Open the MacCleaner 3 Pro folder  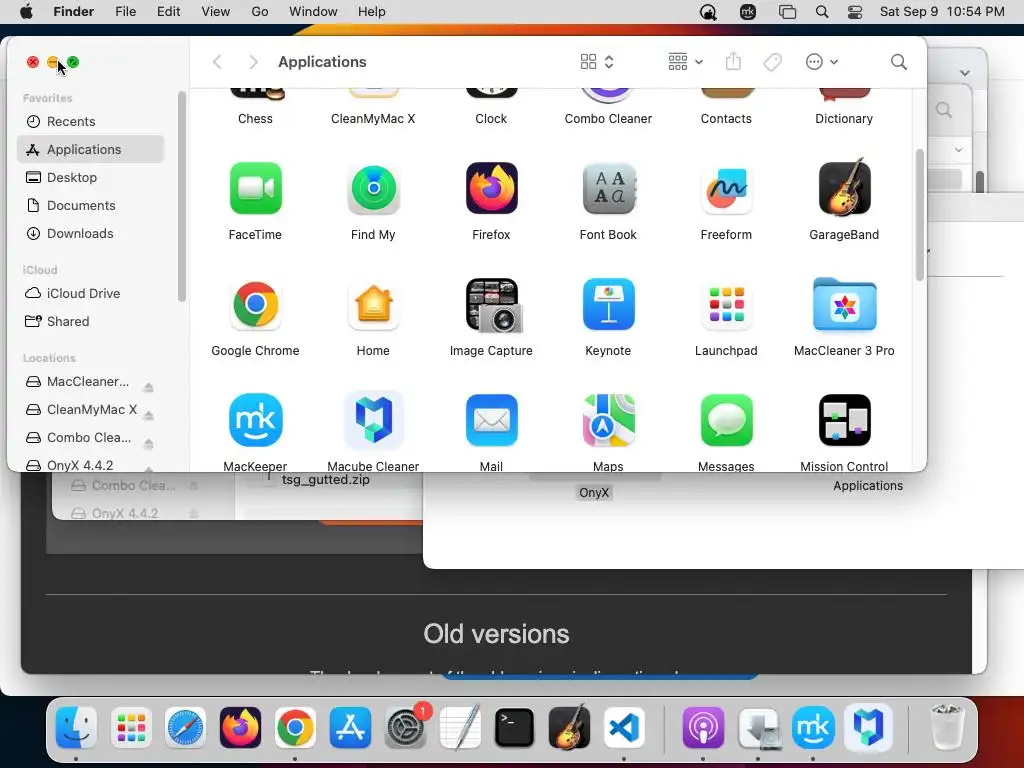pos(844,304)
